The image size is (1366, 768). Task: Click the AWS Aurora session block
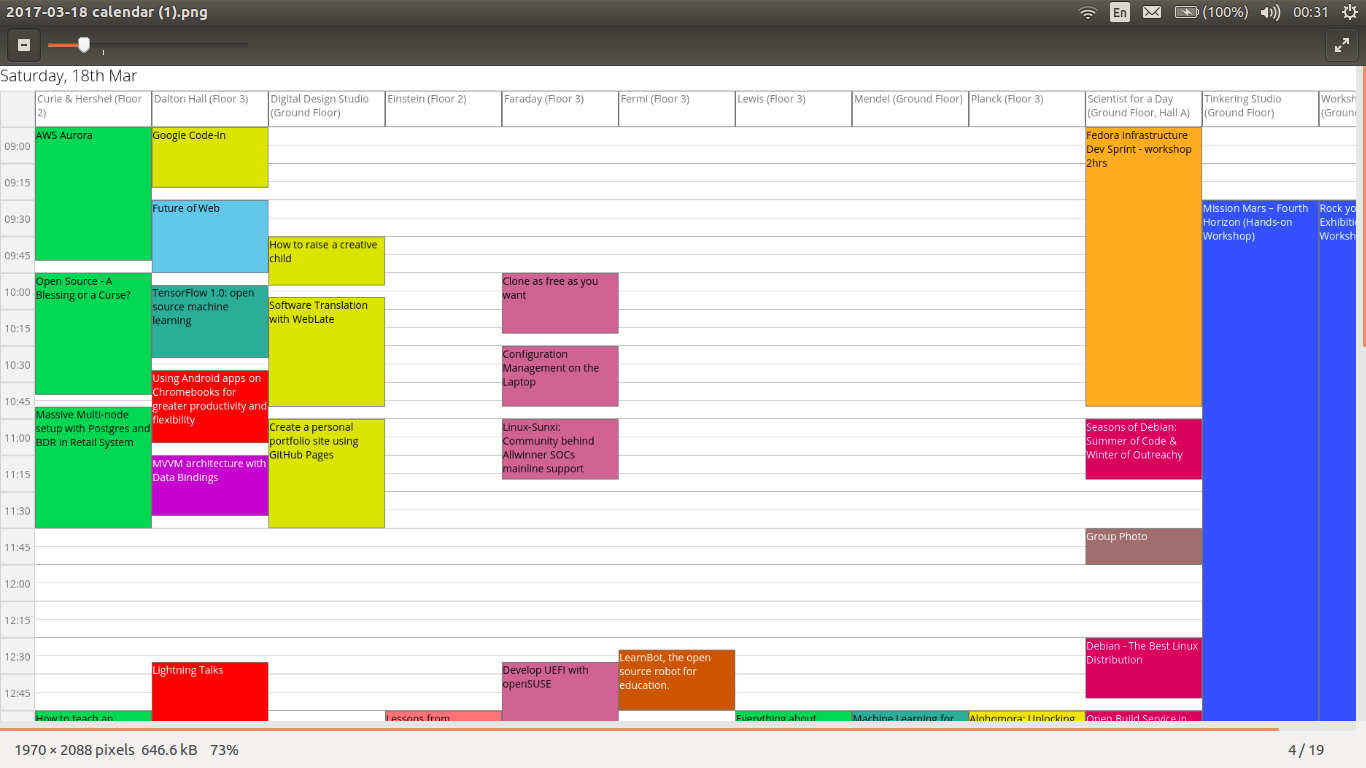pos(93,194)
